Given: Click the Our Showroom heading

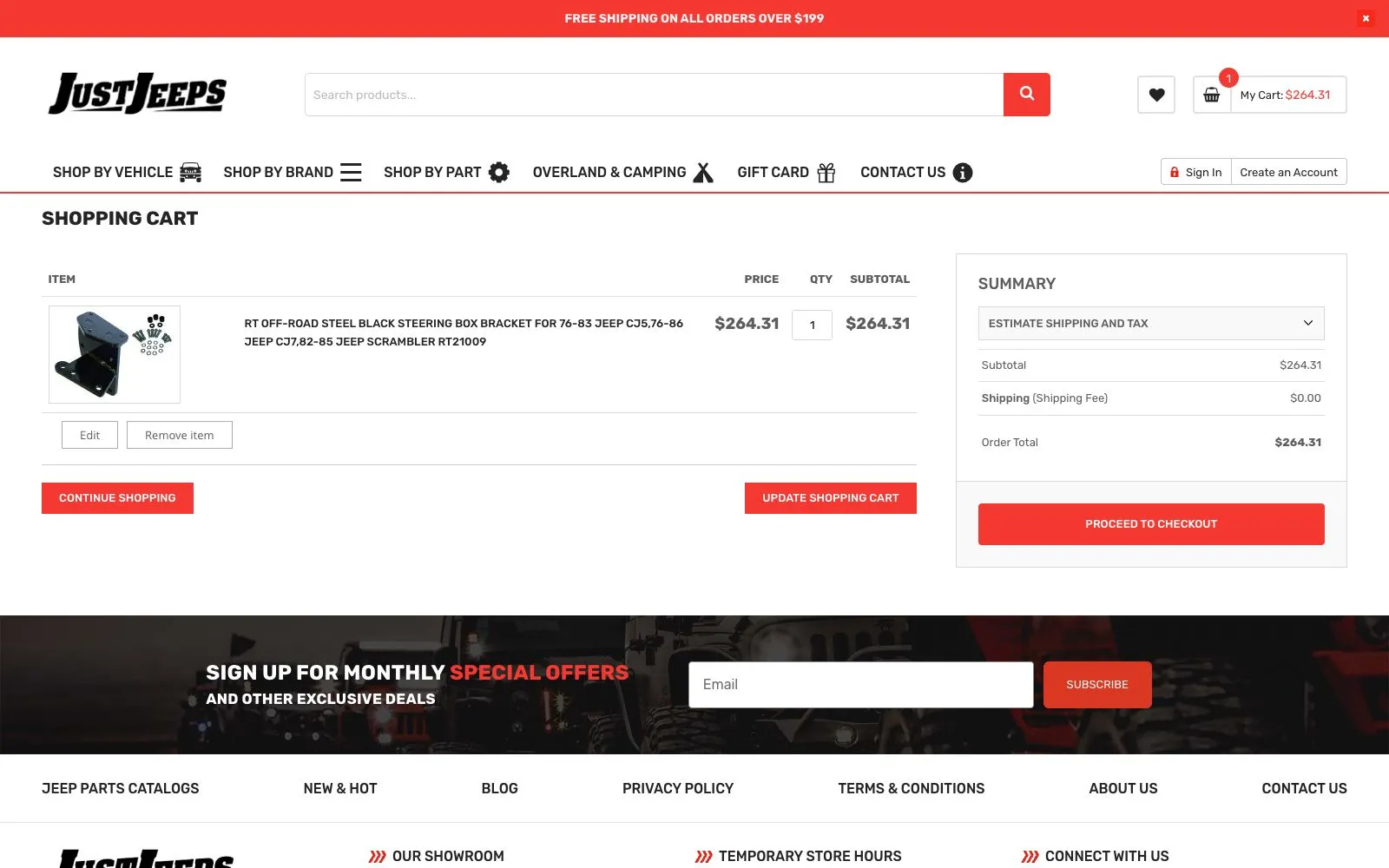Looking at the screenshot, I should [x=448, y=856].
